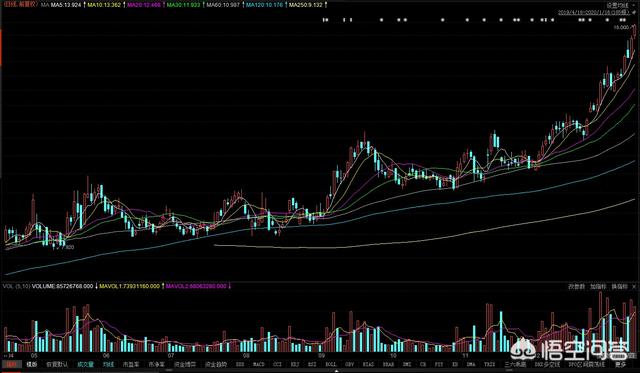This screenshot has height=373, width=640.
Task: Select the OBV indicator tab
Action: tap(349, 364)
